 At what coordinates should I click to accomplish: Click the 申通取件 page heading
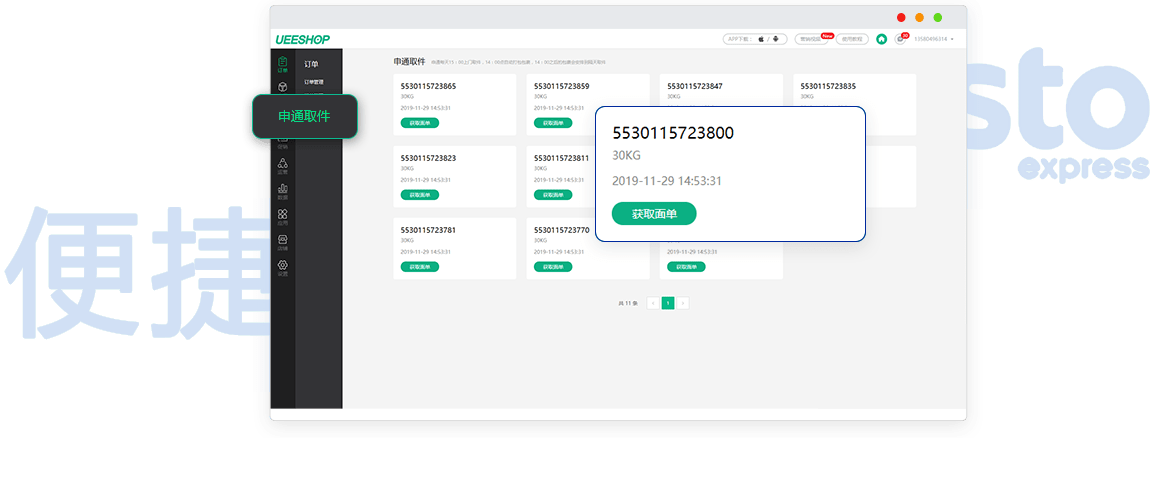point(409,61)
